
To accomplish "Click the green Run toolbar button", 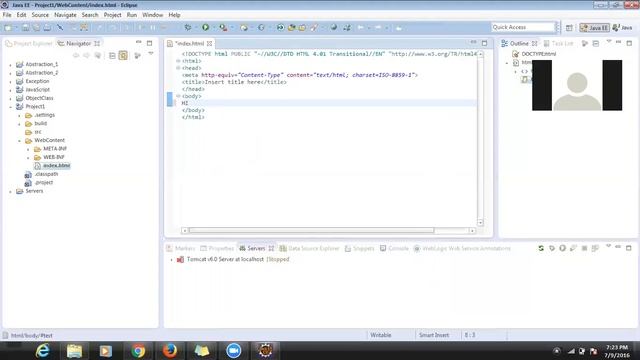I will (x=205, y=27).
